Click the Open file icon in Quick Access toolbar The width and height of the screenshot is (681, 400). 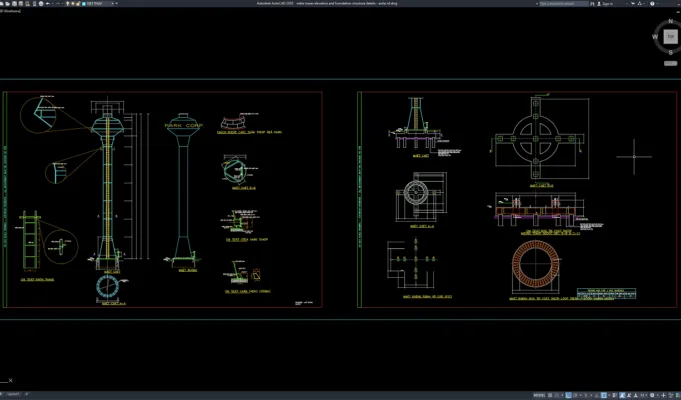click(x=7, y=3)
